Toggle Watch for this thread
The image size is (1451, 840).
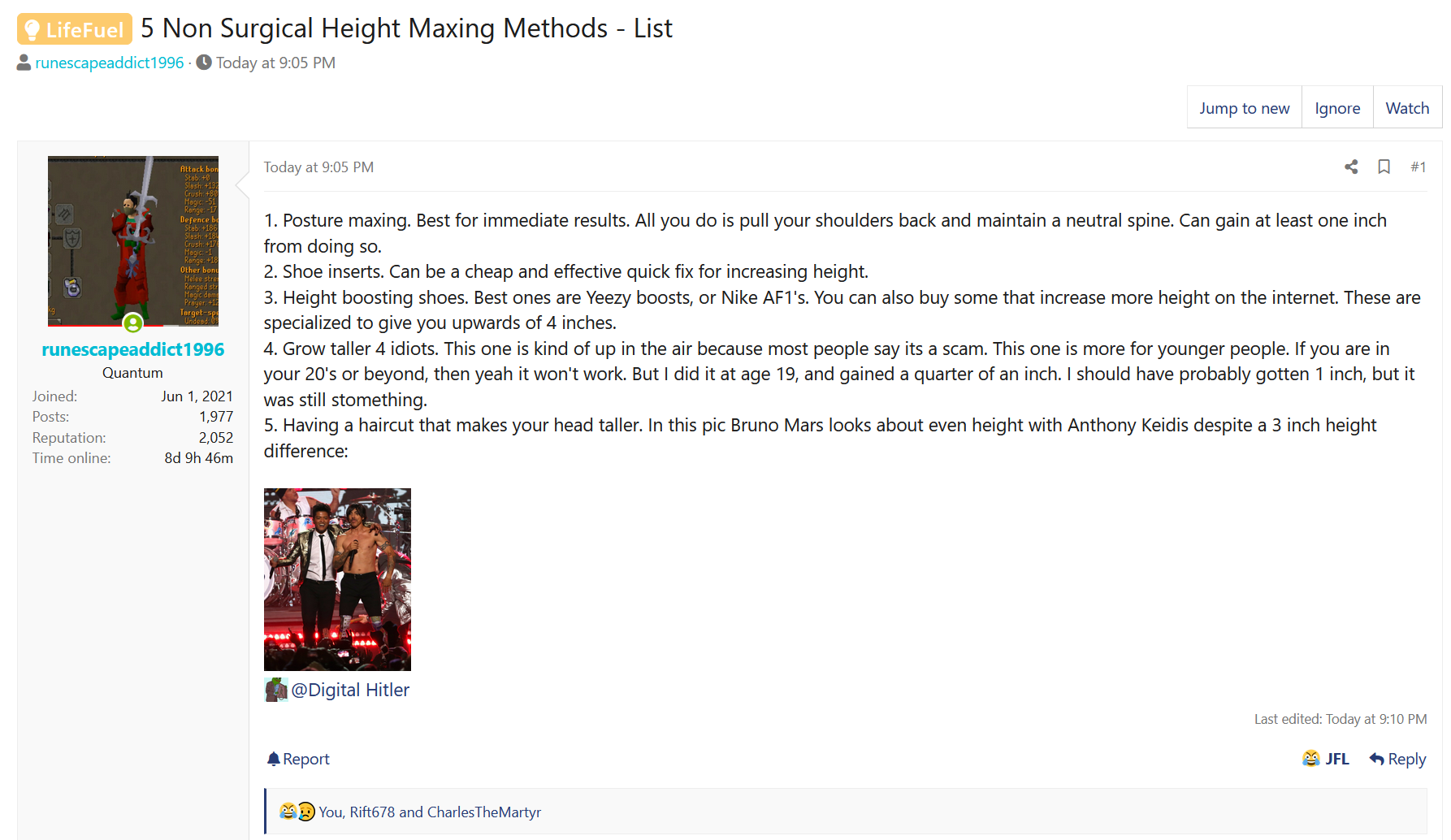1407,108
